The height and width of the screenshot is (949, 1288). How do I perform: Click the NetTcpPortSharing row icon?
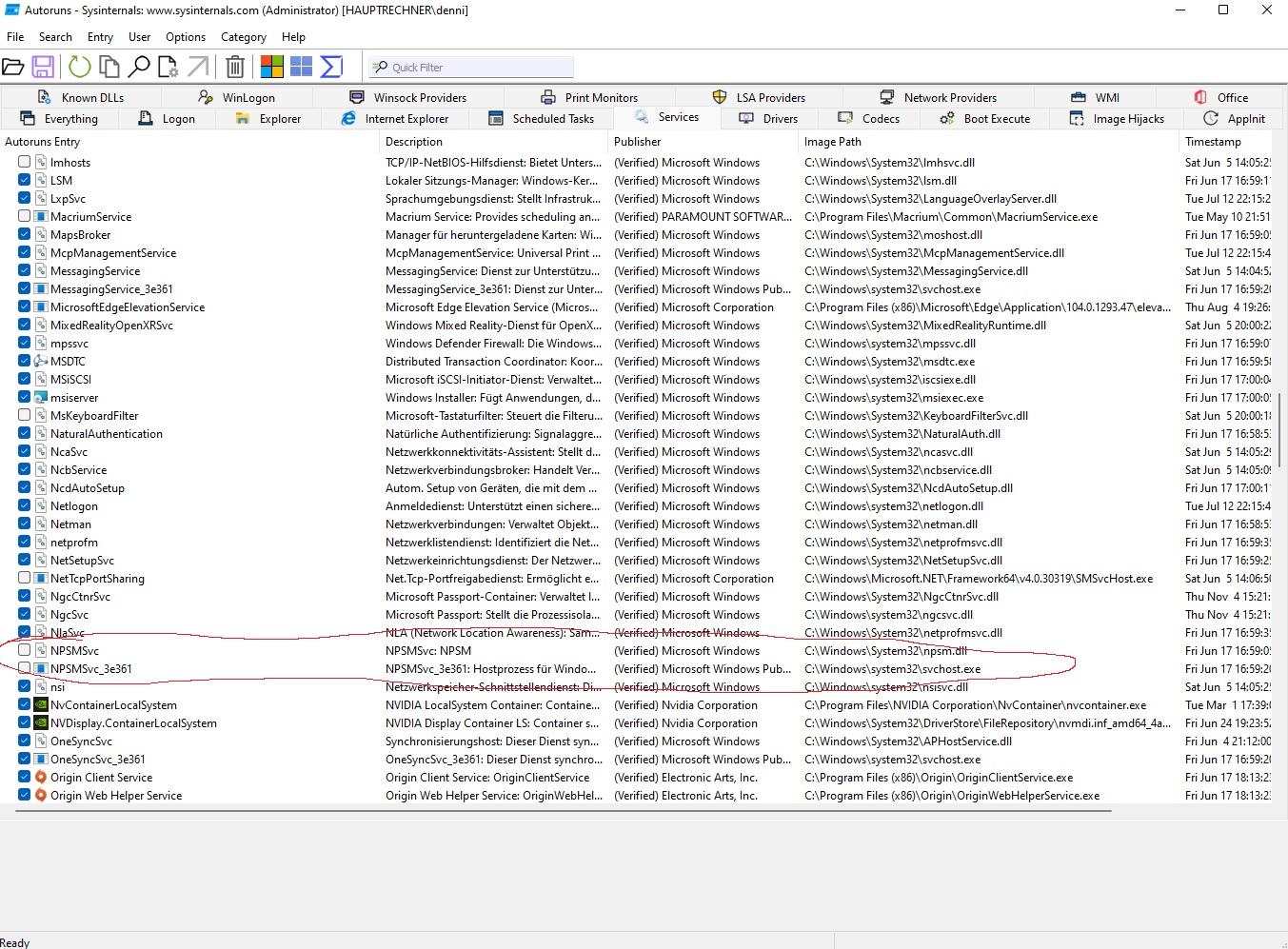tap(41, 579)
